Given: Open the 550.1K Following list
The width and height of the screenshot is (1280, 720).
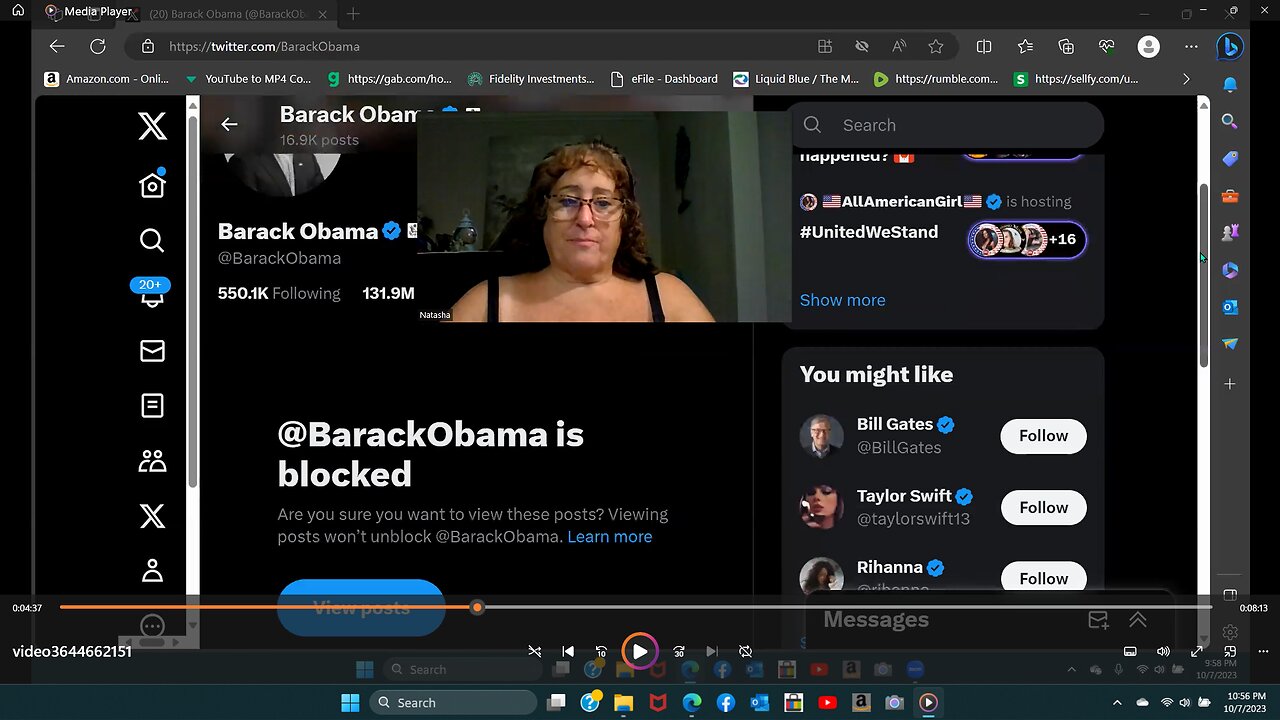Looking at the screenshot, I should (279, 293).
